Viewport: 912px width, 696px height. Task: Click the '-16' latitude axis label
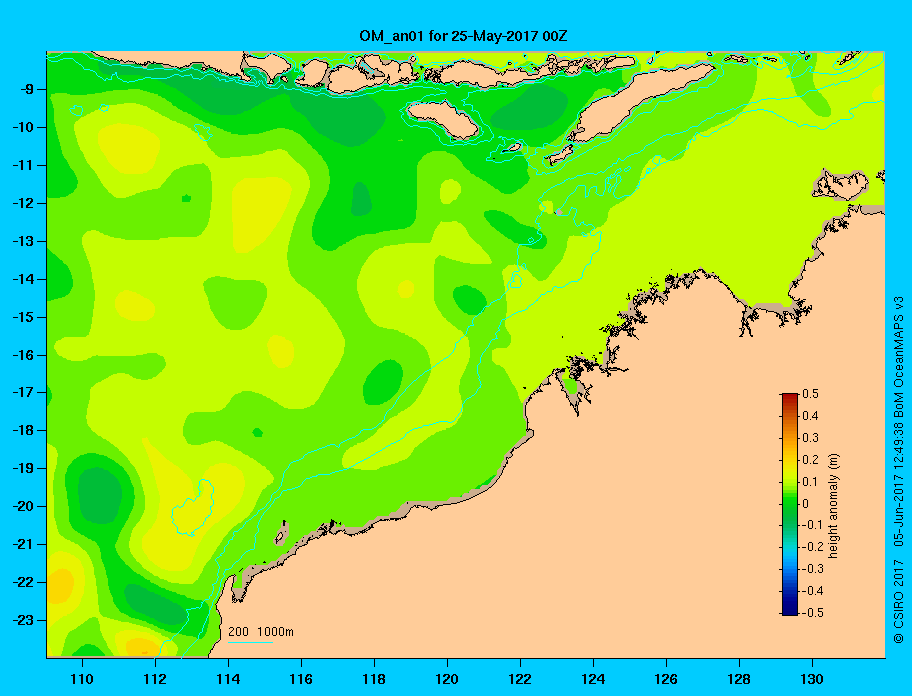pyautogui.click(x=23, y=355)
